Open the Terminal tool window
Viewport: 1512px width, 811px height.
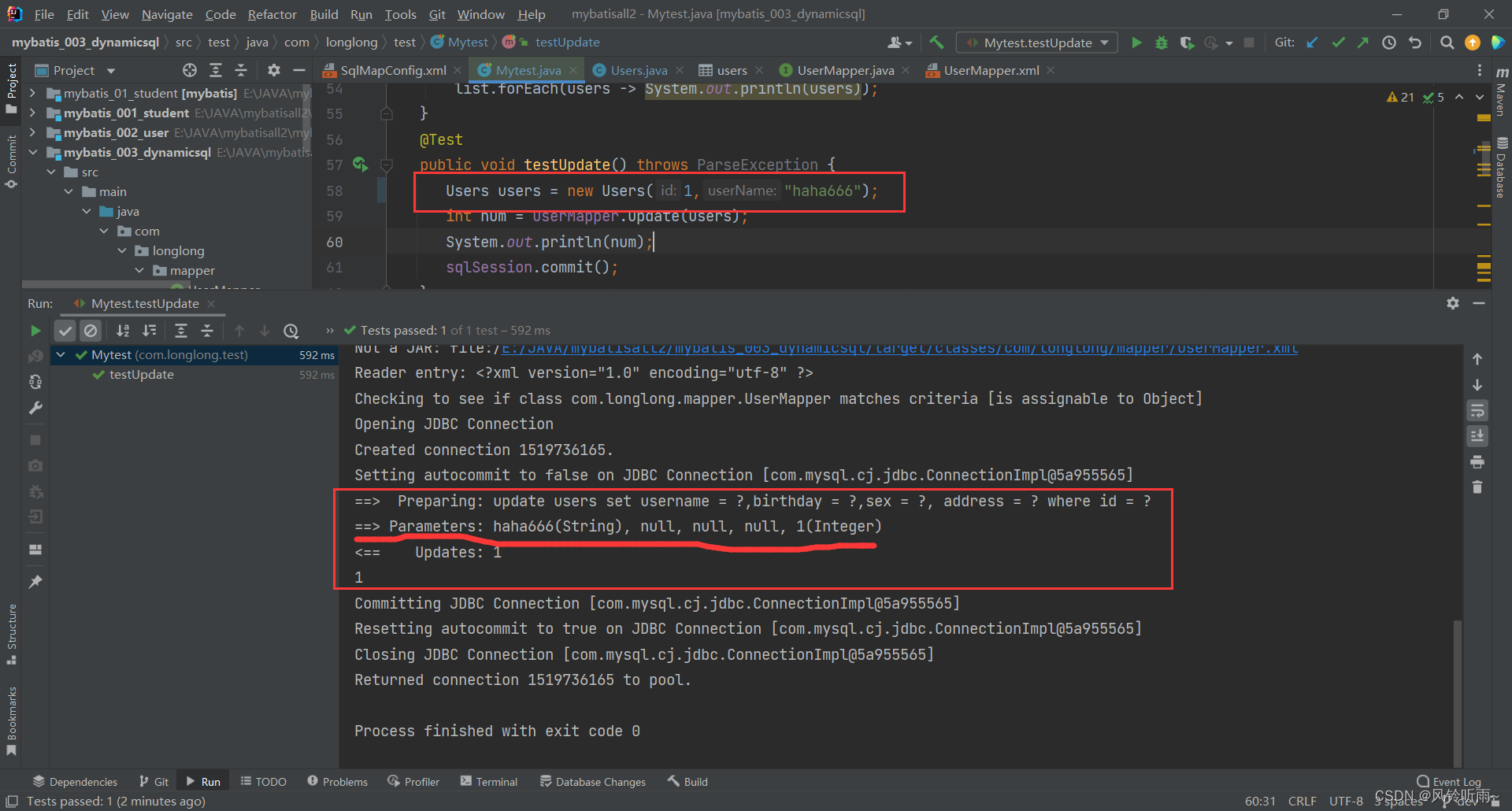489,782
